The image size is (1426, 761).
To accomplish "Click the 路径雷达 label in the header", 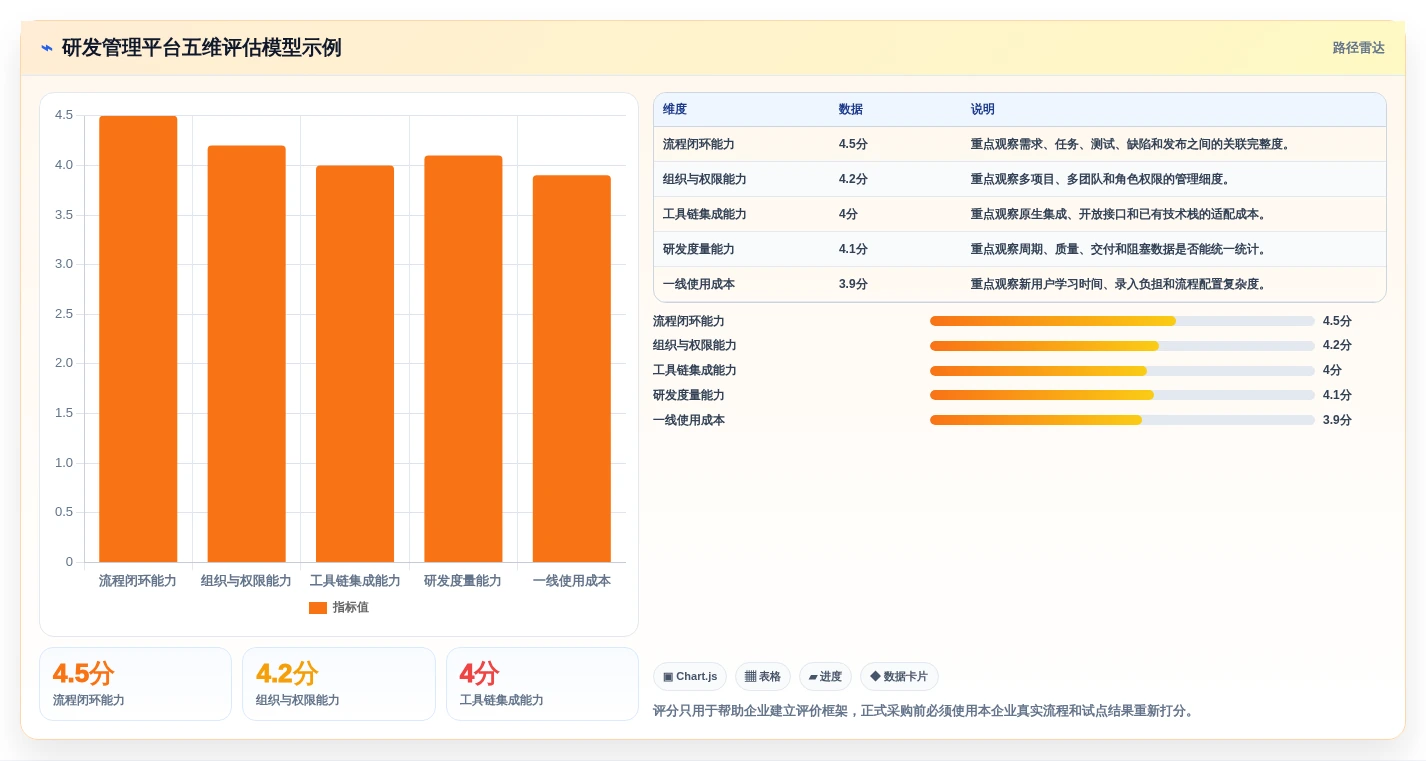I will pyautogui.click(x=1358, y=48).
